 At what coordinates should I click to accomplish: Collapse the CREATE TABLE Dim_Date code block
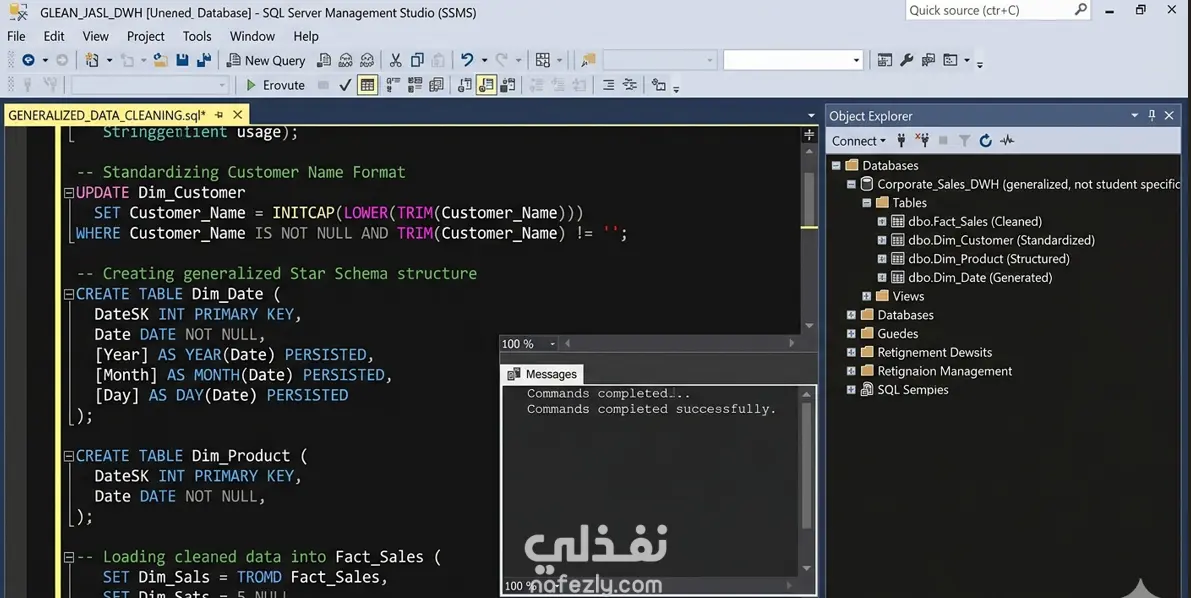click(x=68, y=294)
